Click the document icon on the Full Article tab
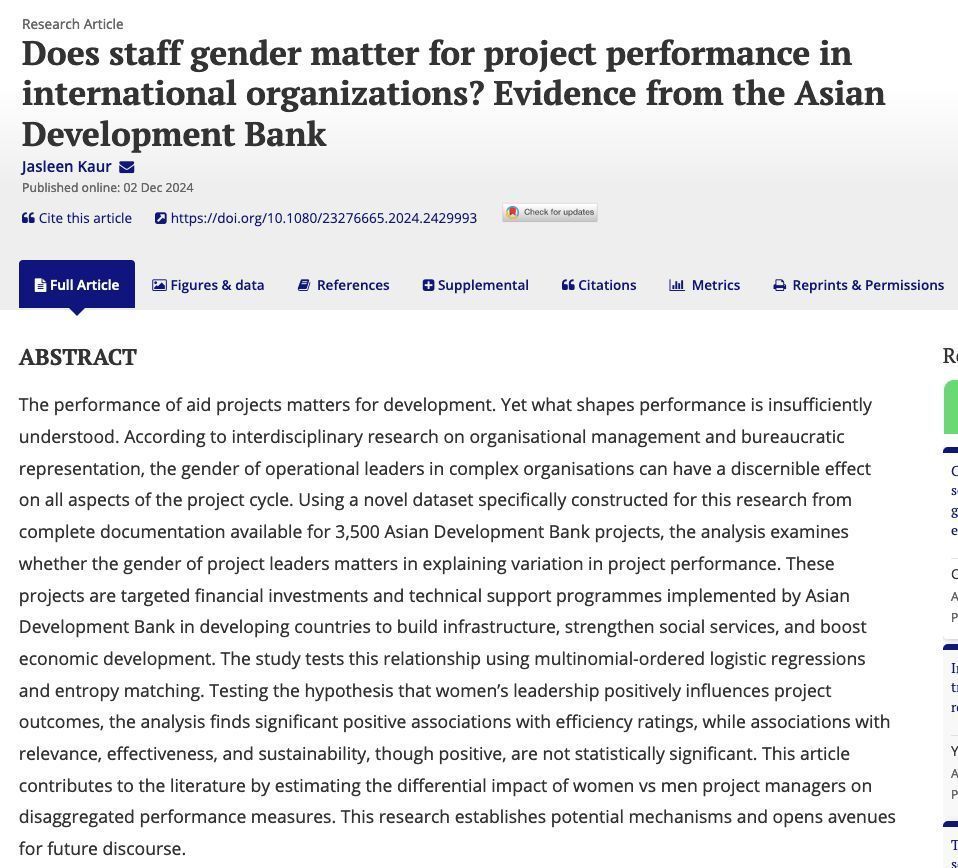 click(x=40, y=285)
